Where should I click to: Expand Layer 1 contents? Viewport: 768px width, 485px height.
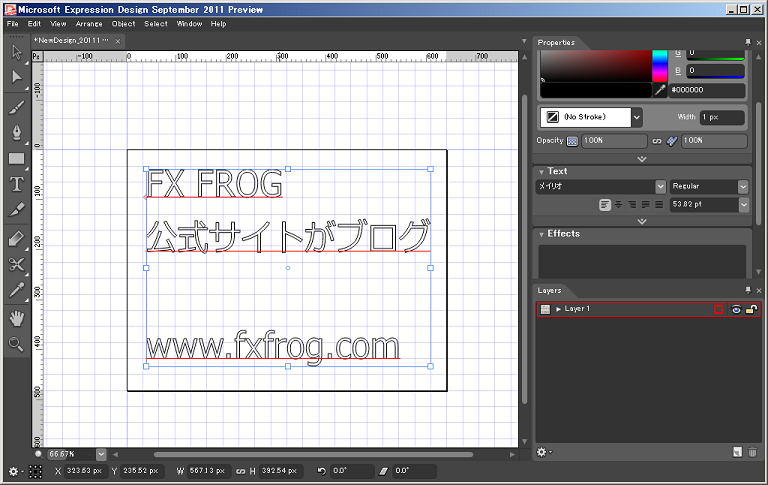[x=558, y=310]
